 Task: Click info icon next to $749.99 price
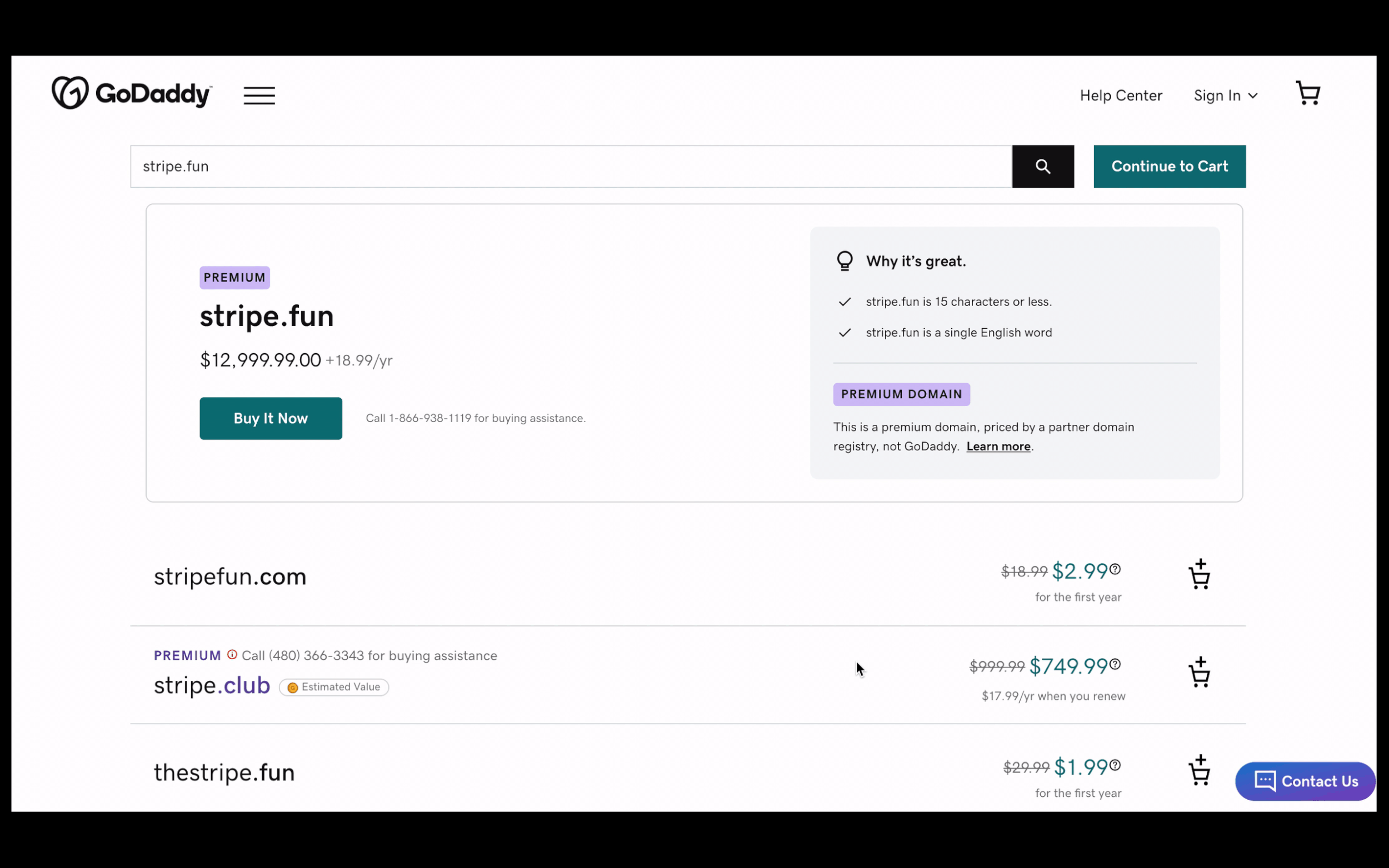click(x=1115, y=664)
